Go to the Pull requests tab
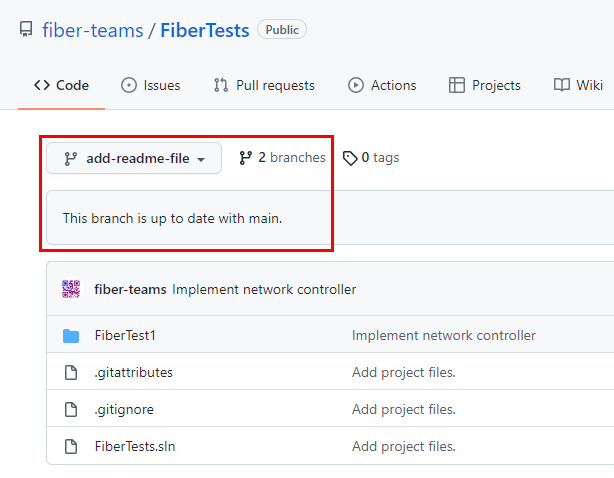Image resolution: width=614 pixels, height=478 pixels. point(264,85)
